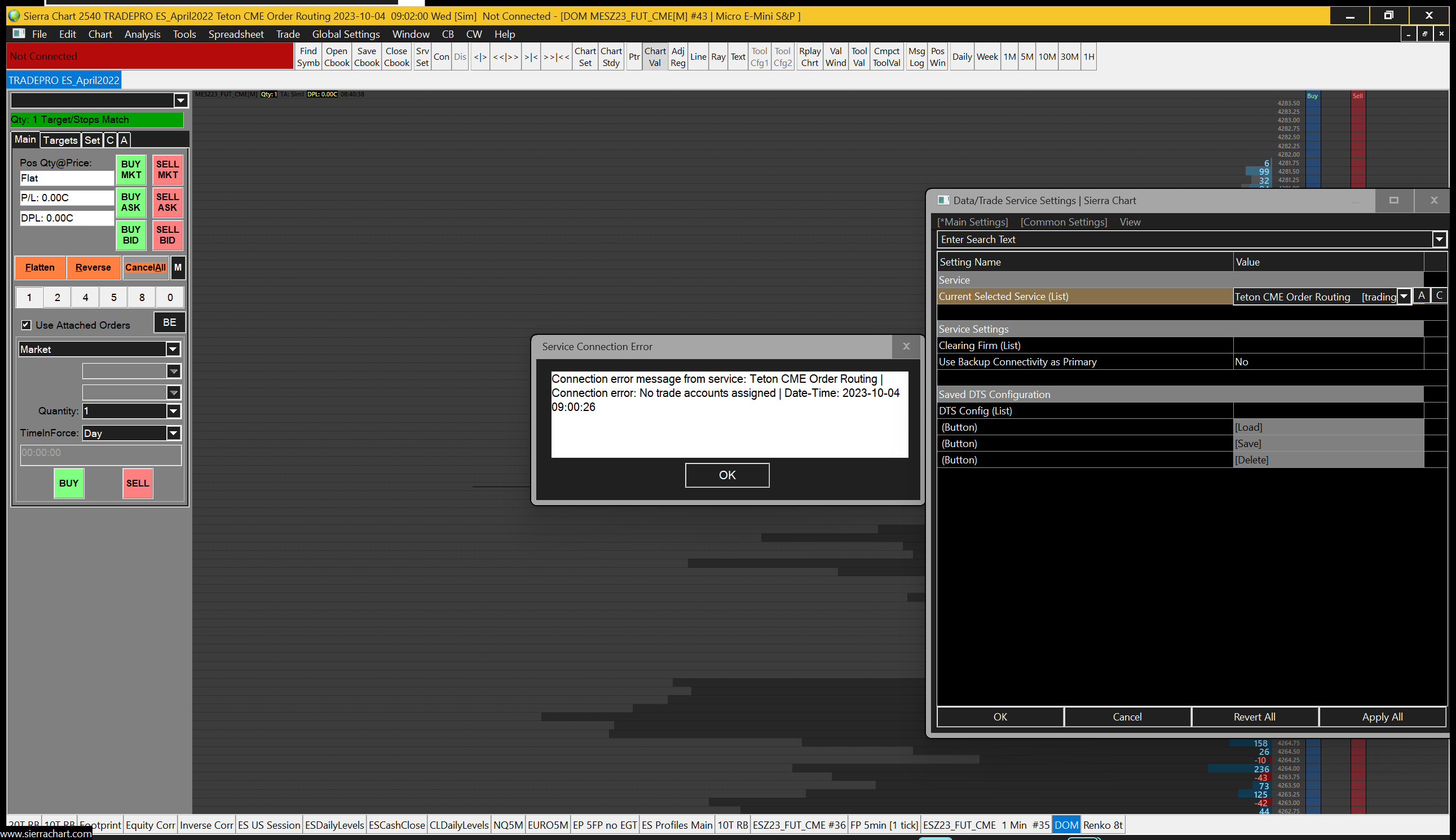
Task: Open the TimeInForce Day dropdown
Action: pyautogui.click(x=173, y=434)
